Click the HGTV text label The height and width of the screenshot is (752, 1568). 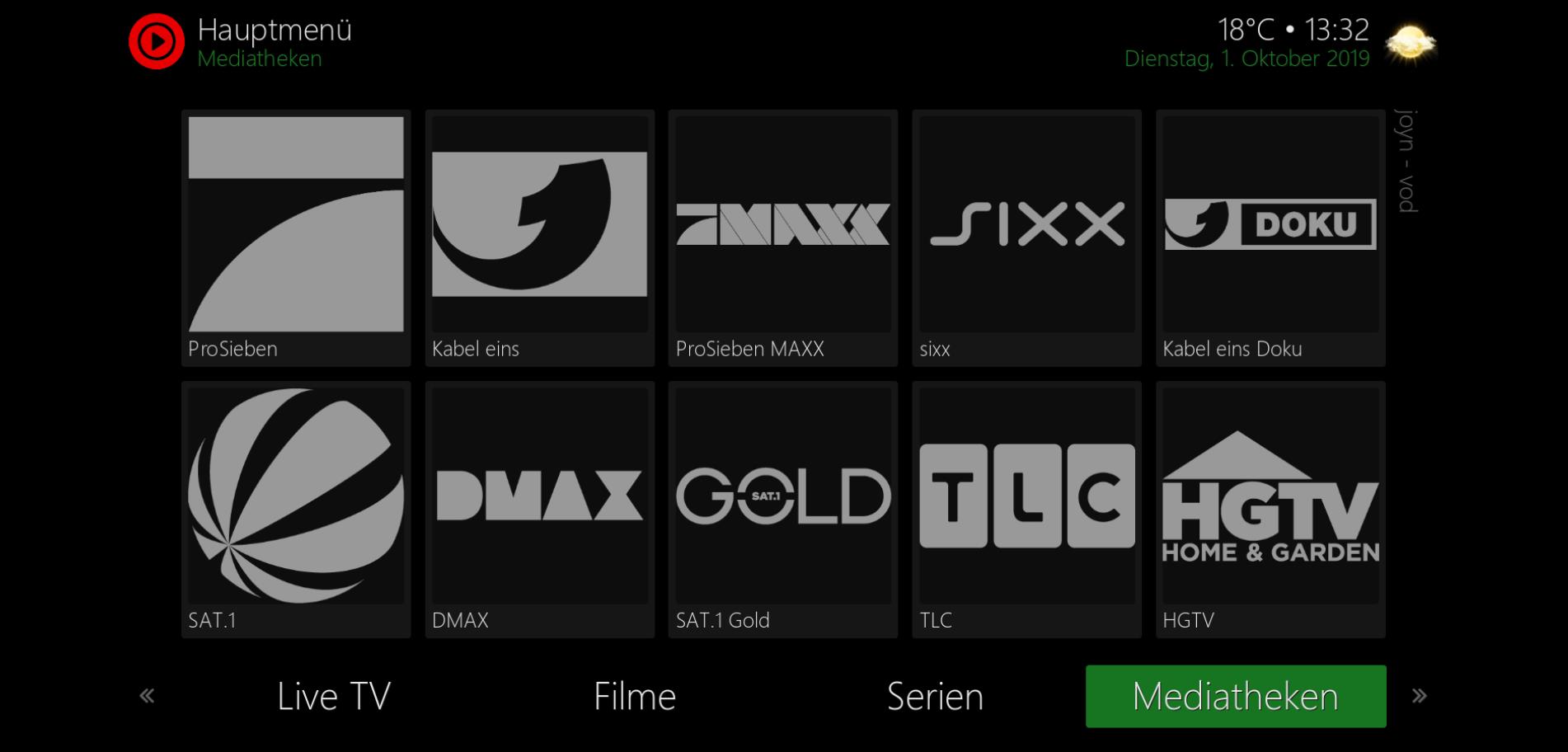click(x=1188, y=620)
